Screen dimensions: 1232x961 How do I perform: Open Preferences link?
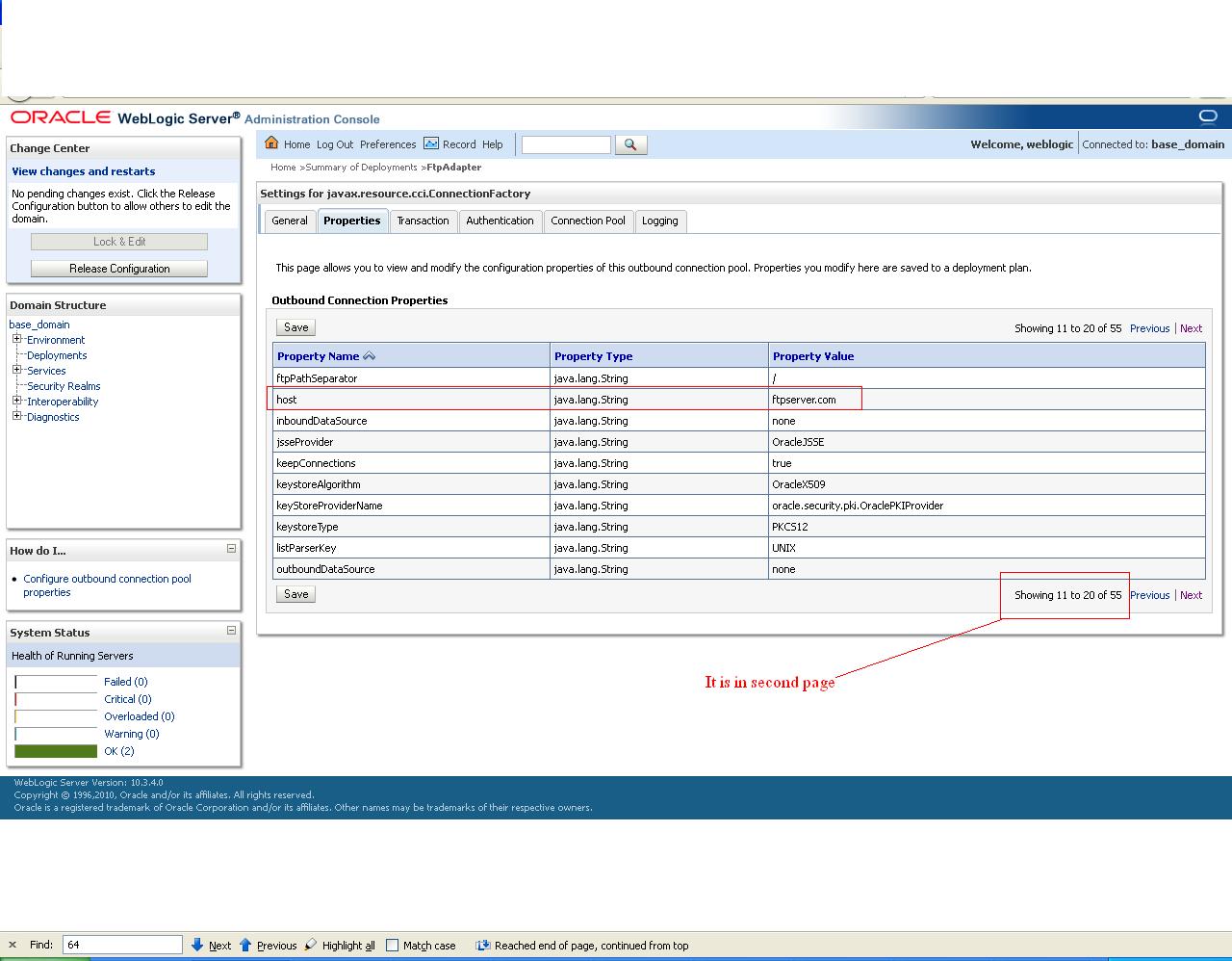388,144
